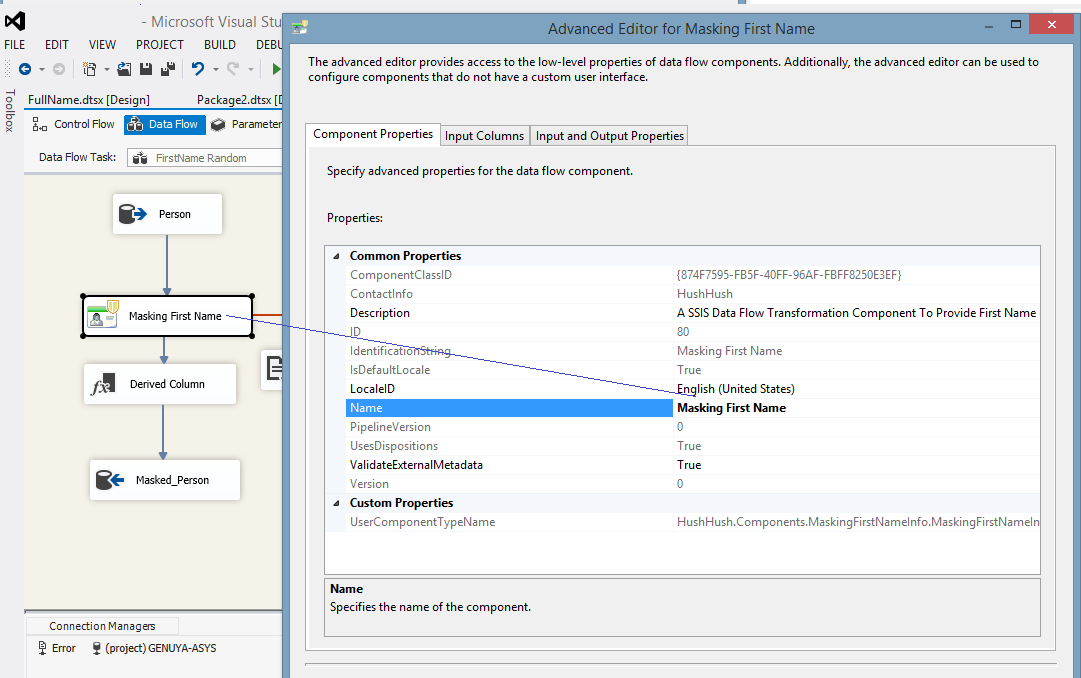Image resolution: width=1081 pixels, height=678 pixels.
Task: Open the VIEW menu
Action: (102, 45)
